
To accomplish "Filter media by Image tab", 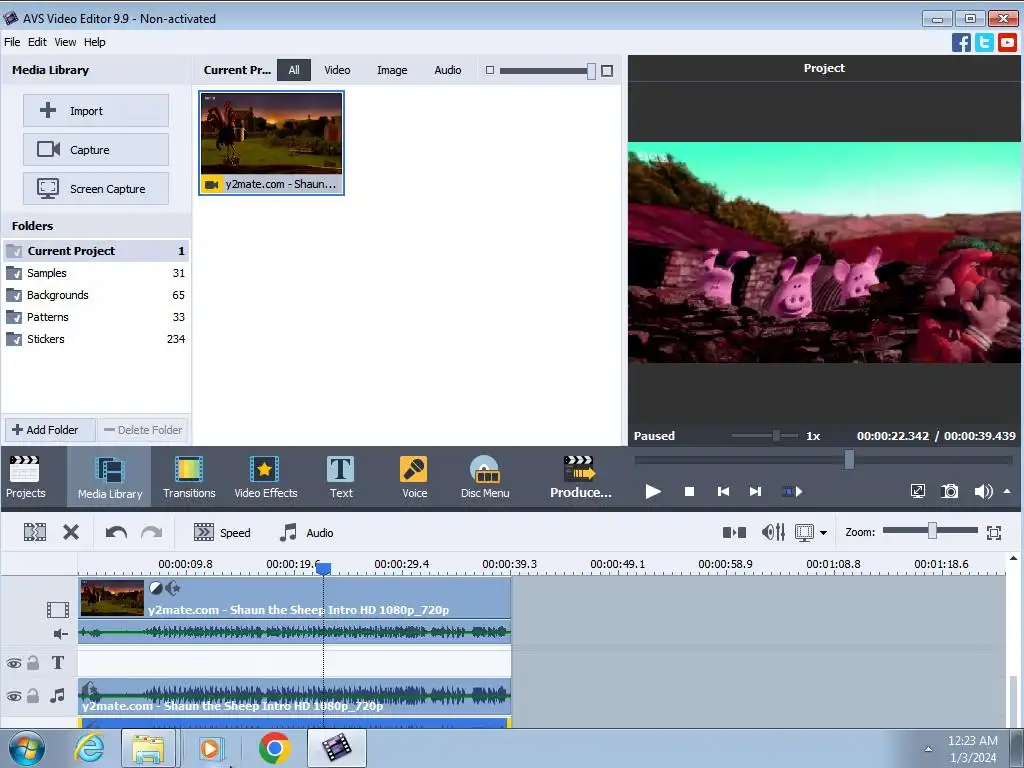I will [392, 70].
